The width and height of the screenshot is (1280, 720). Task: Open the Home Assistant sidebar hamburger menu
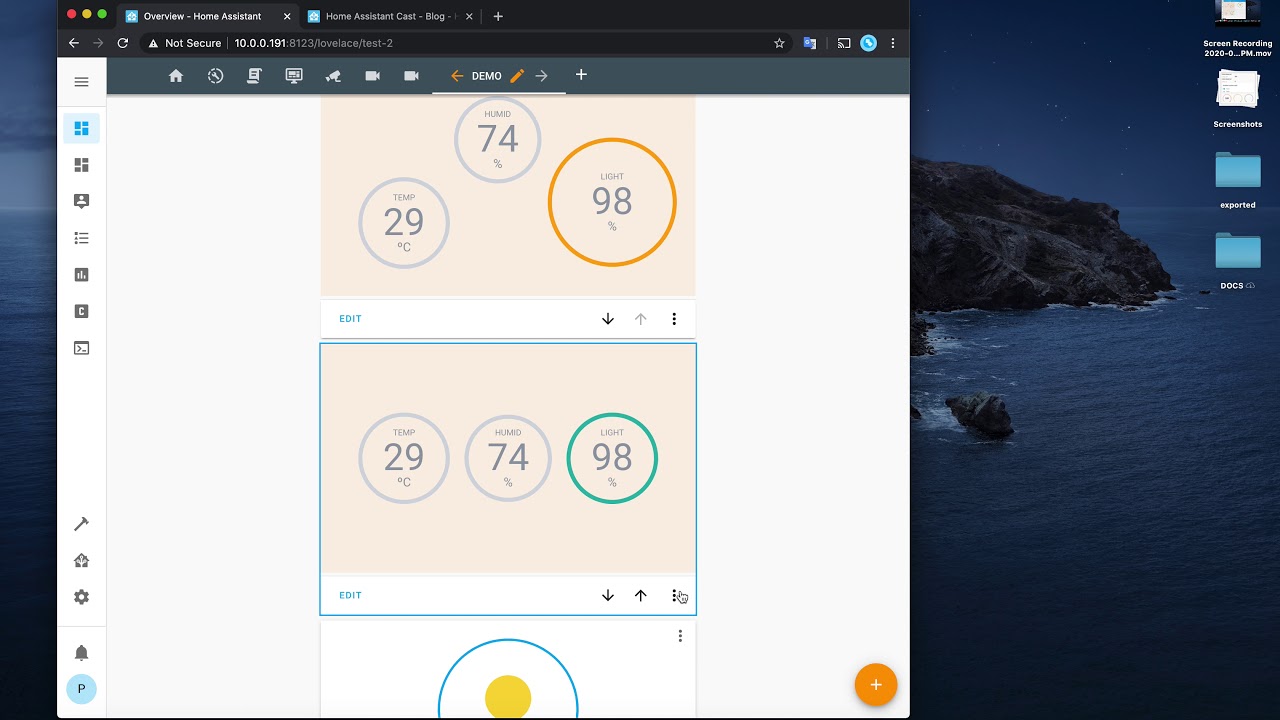click(82, 82)
